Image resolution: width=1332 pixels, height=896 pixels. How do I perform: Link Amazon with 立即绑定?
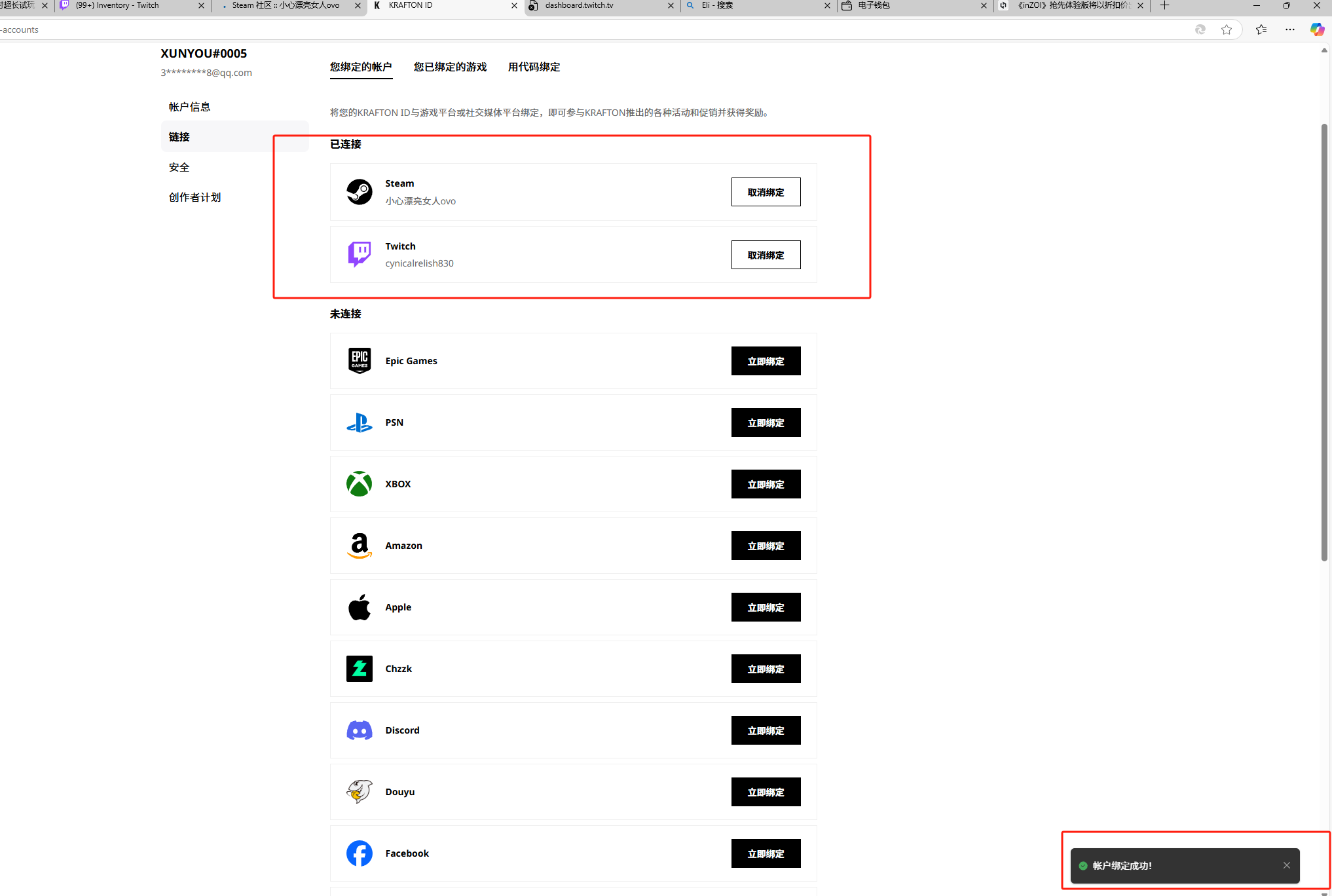(766, 546)
